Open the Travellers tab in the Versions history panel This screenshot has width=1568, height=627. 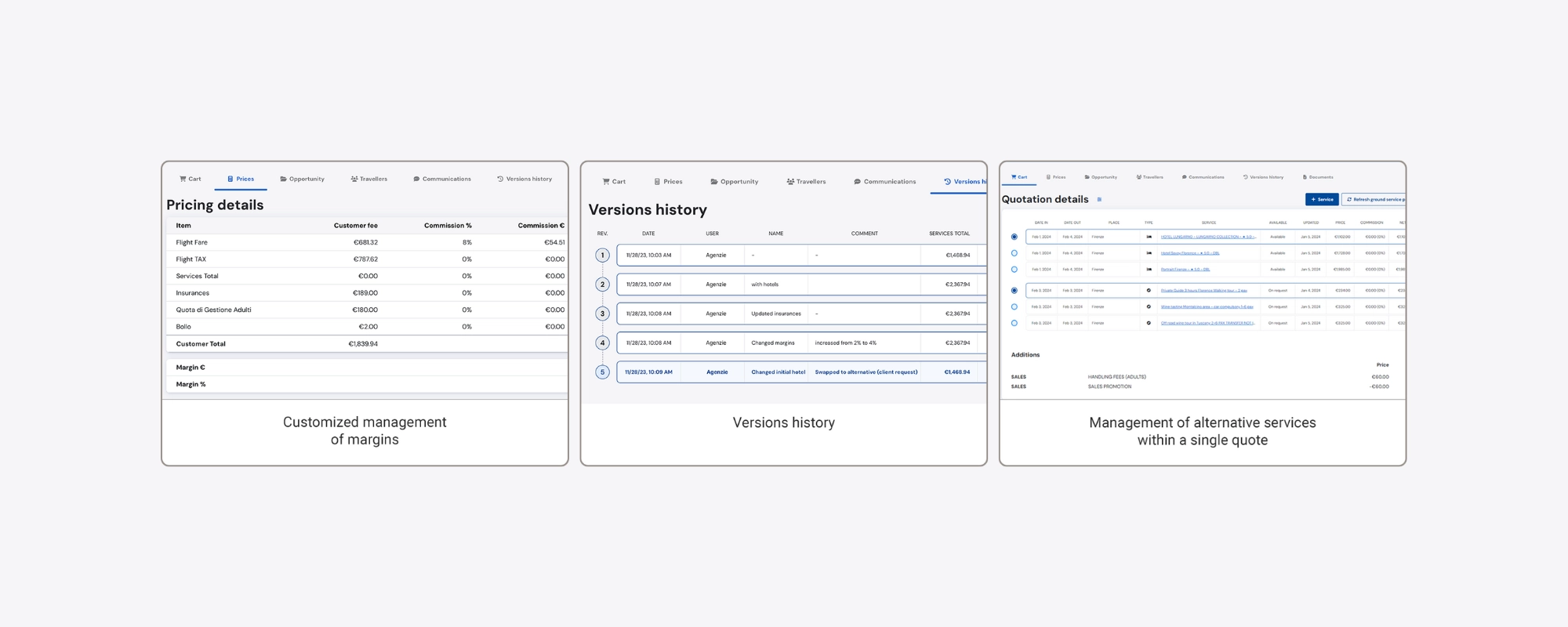806,182
